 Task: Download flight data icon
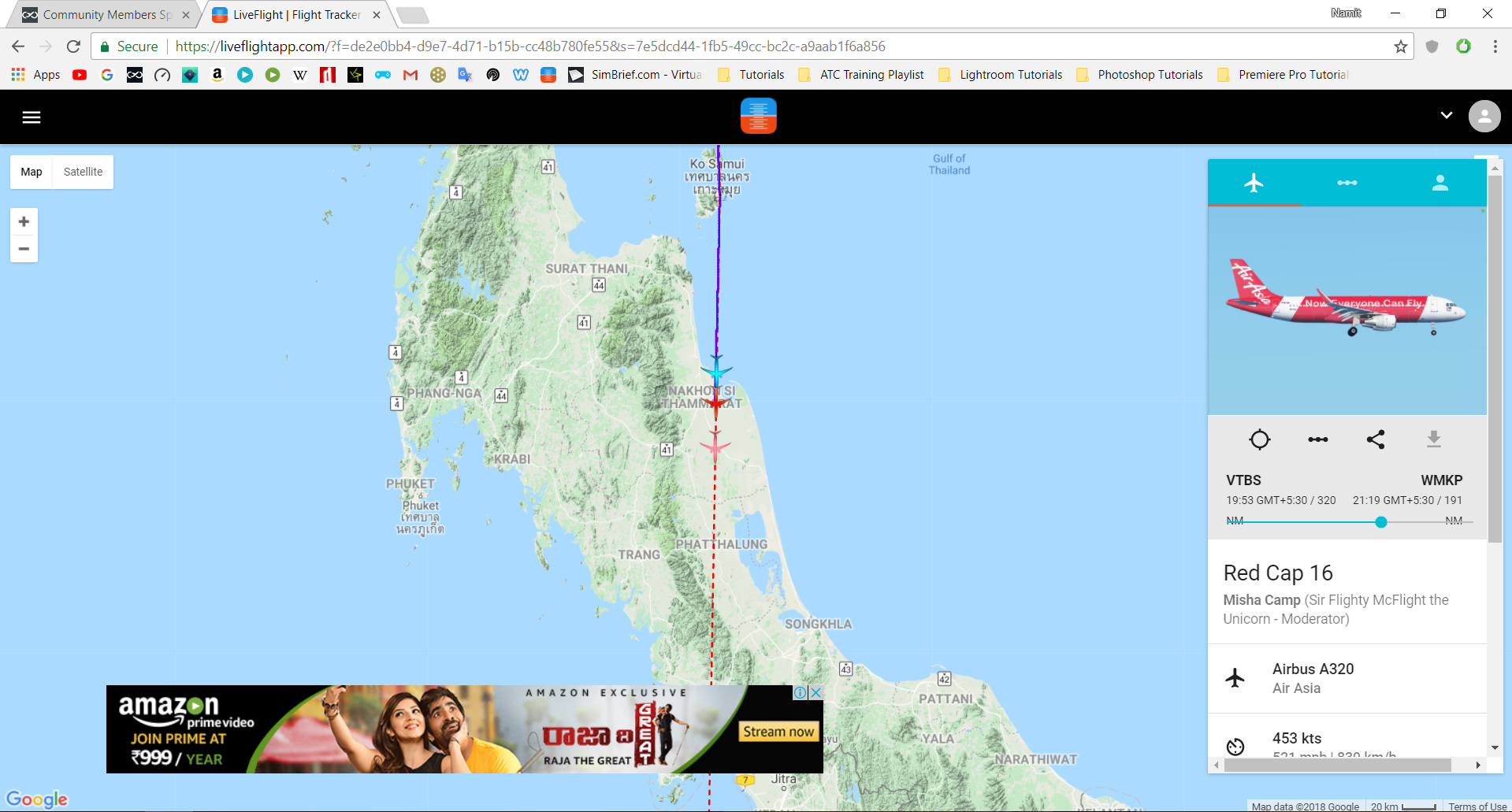click(1434, 439)
